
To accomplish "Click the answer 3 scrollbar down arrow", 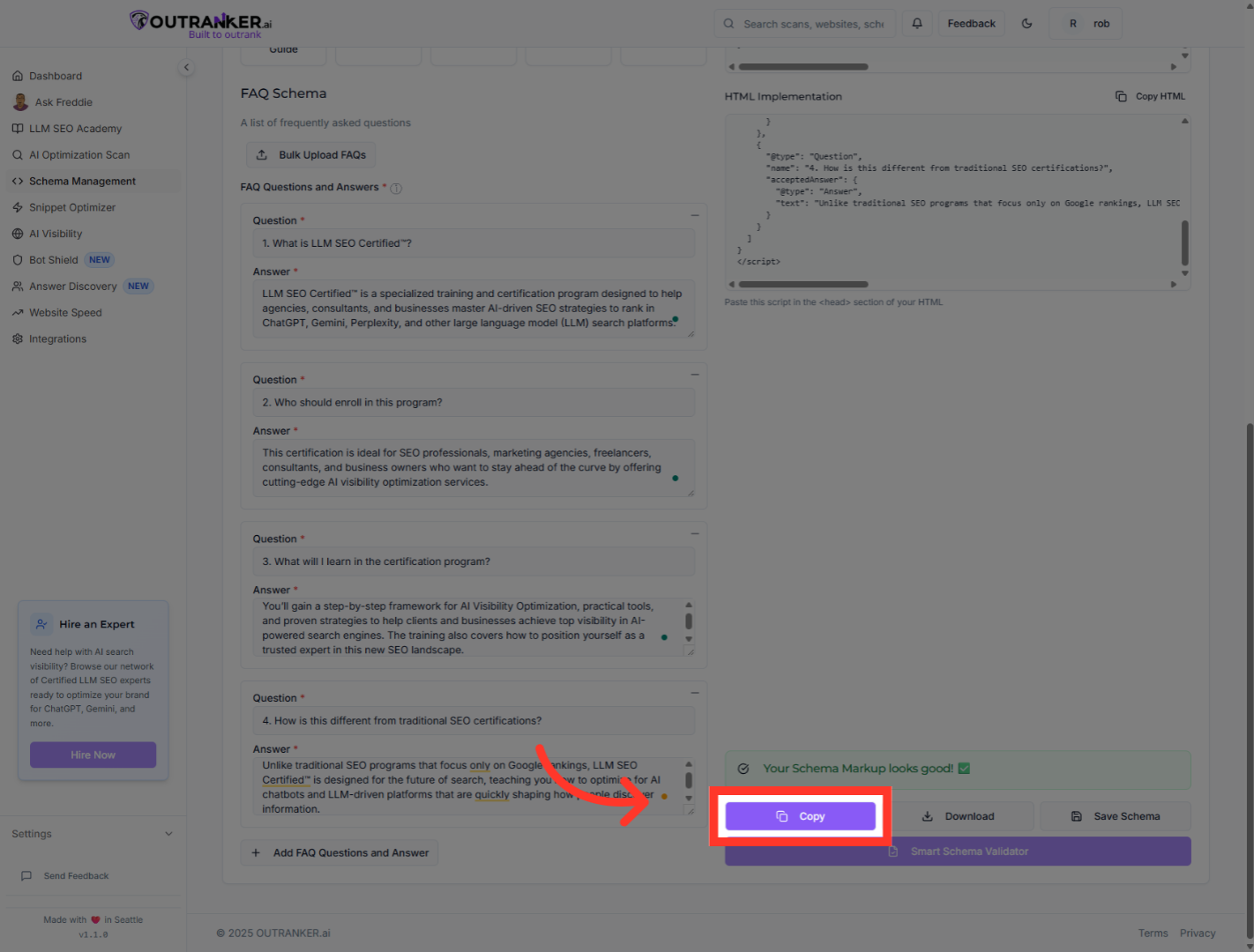I will click(x=689, y=639).
